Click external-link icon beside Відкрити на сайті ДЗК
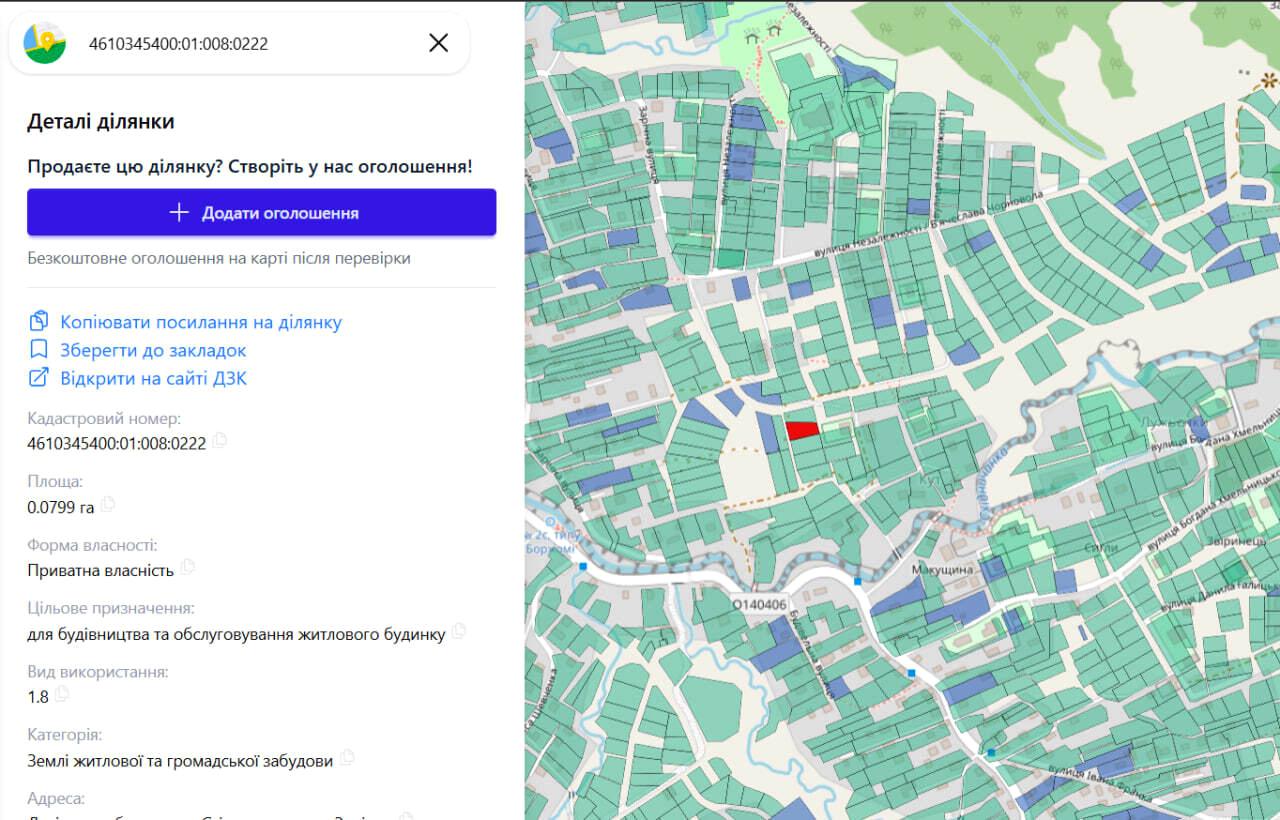This screenshot has width=1280, height=820. click(x=39, y=378)
